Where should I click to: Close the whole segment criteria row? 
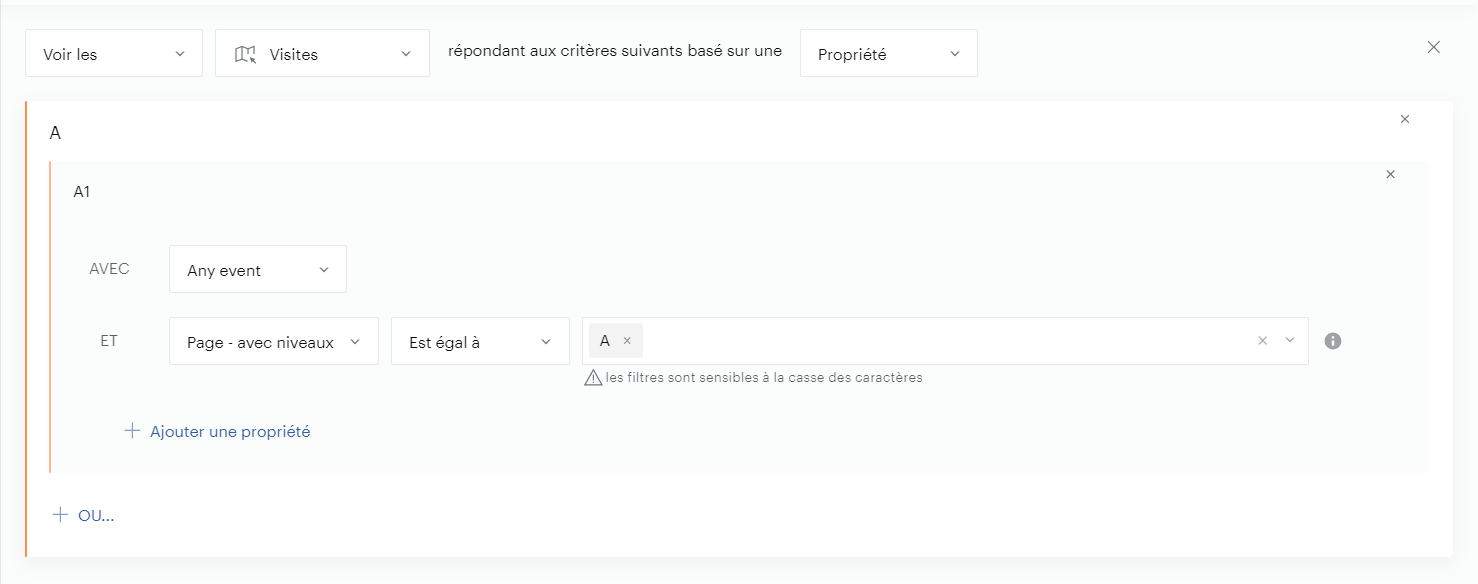coord(1433,47)
